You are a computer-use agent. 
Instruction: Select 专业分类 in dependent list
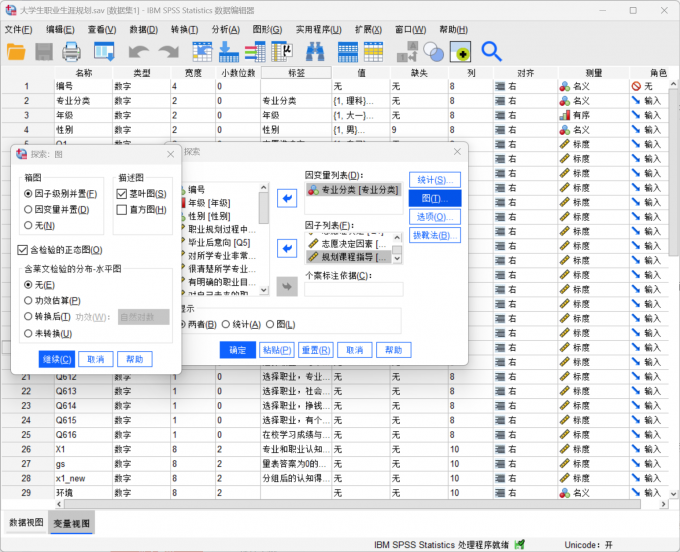pos(353,189)
